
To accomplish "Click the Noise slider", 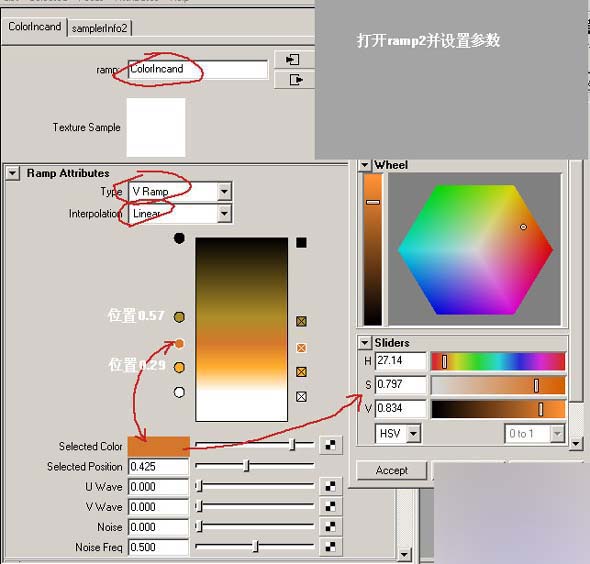I will pyautogui.click(x=255, y=527).
